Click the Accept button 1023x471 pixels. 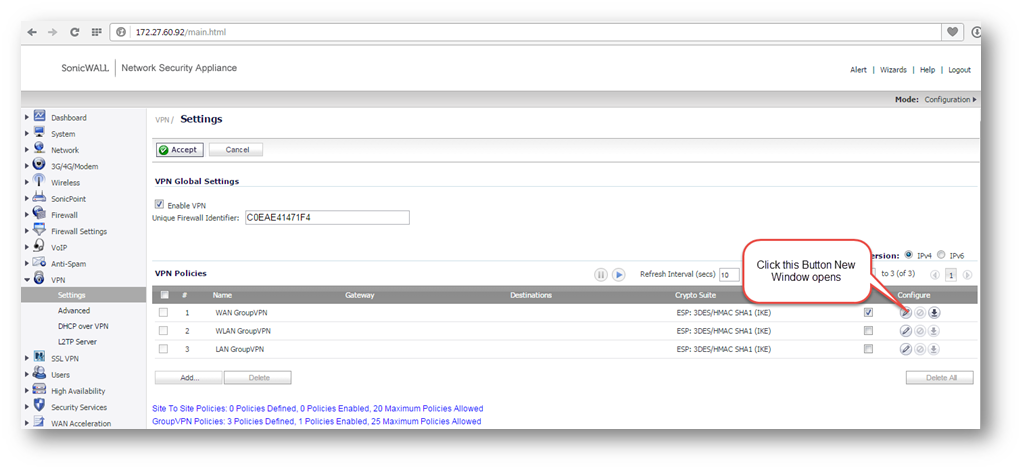[x=180, y=150]
